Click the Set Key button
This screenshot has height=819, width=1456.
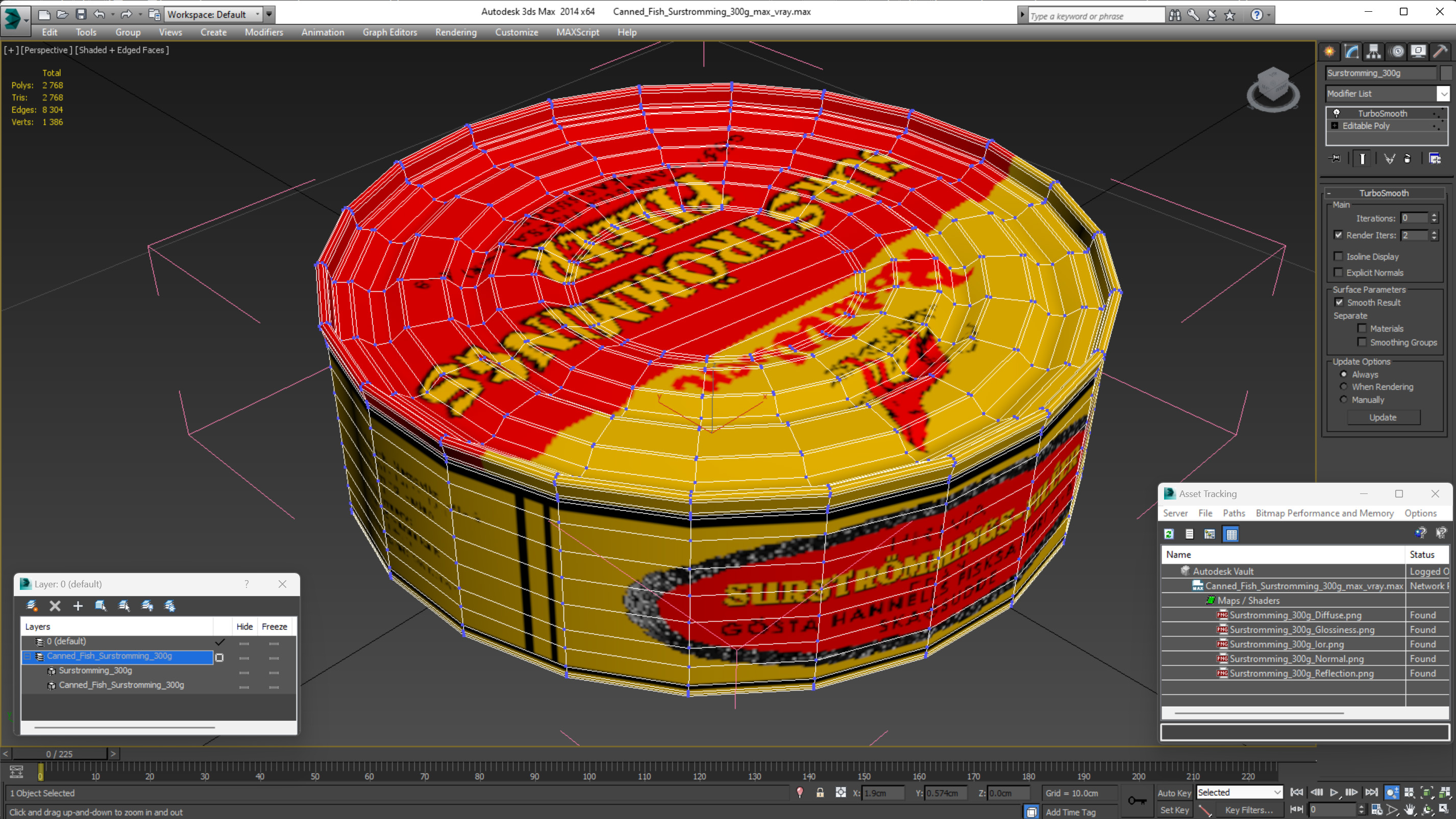click(1173, 809)
